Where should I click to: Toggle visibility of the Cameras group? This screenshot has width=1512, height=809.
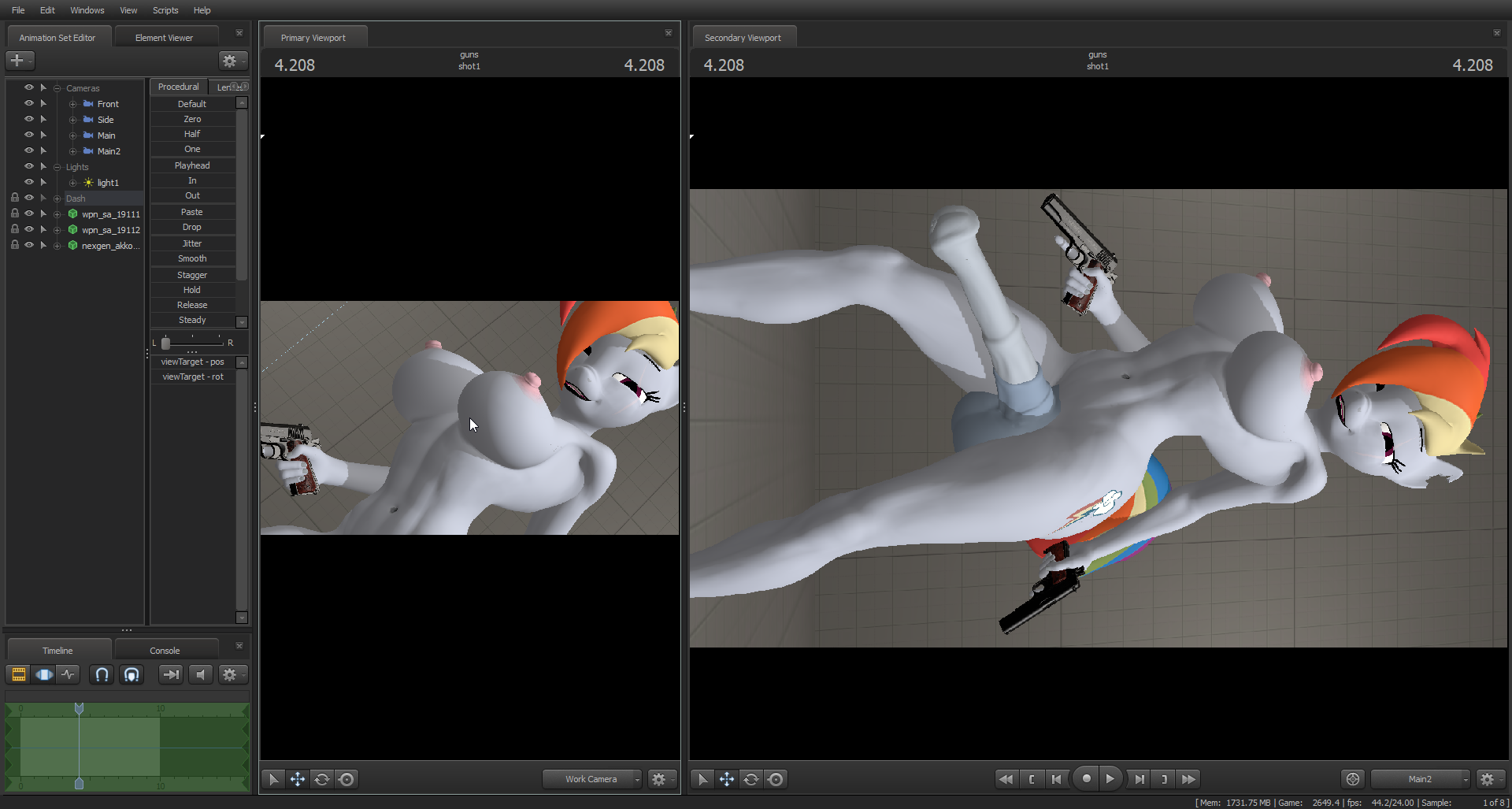[29, 87]
